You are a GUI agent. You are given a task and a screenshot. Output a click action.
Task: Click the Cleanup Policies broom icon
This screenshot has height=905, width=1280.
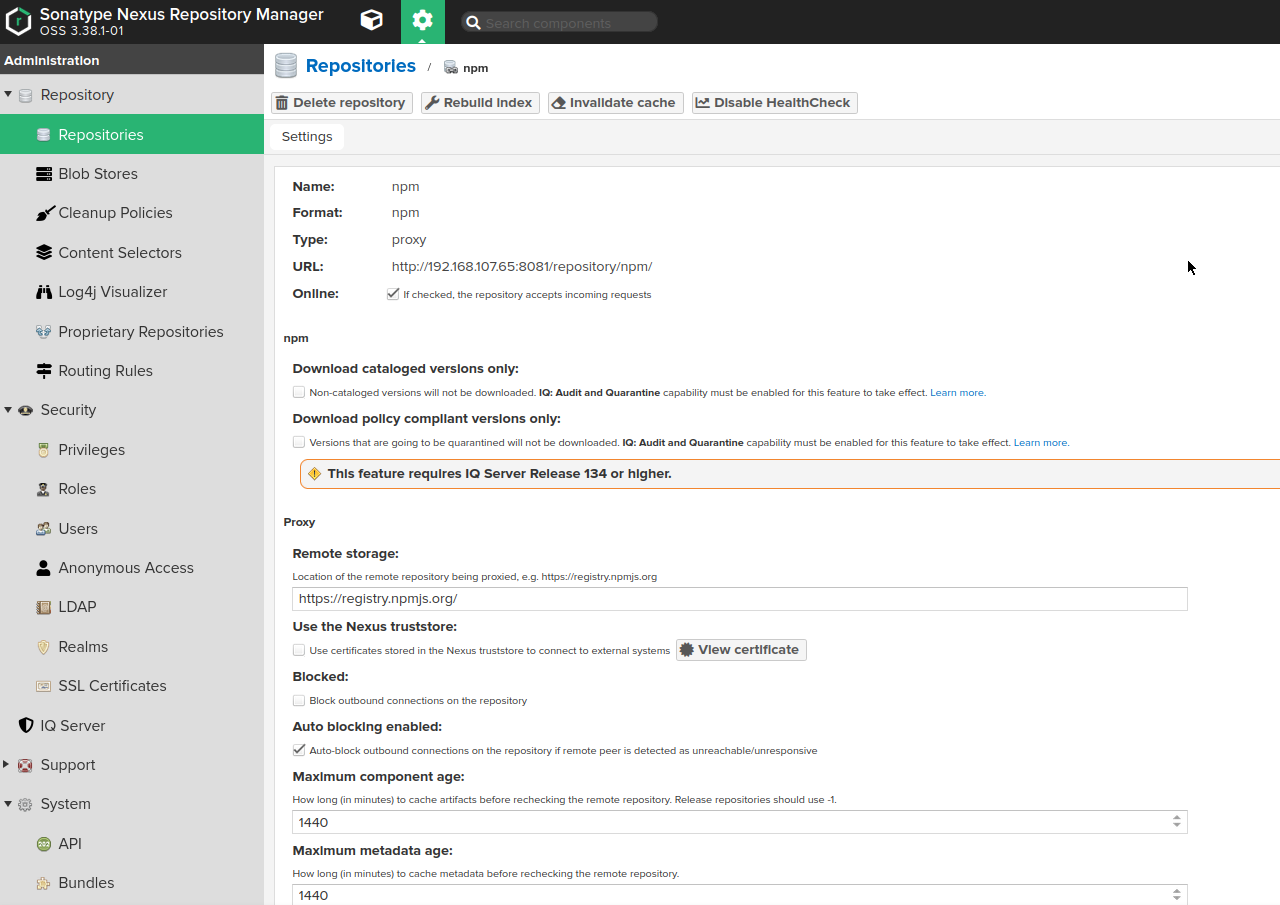point(44,213)
